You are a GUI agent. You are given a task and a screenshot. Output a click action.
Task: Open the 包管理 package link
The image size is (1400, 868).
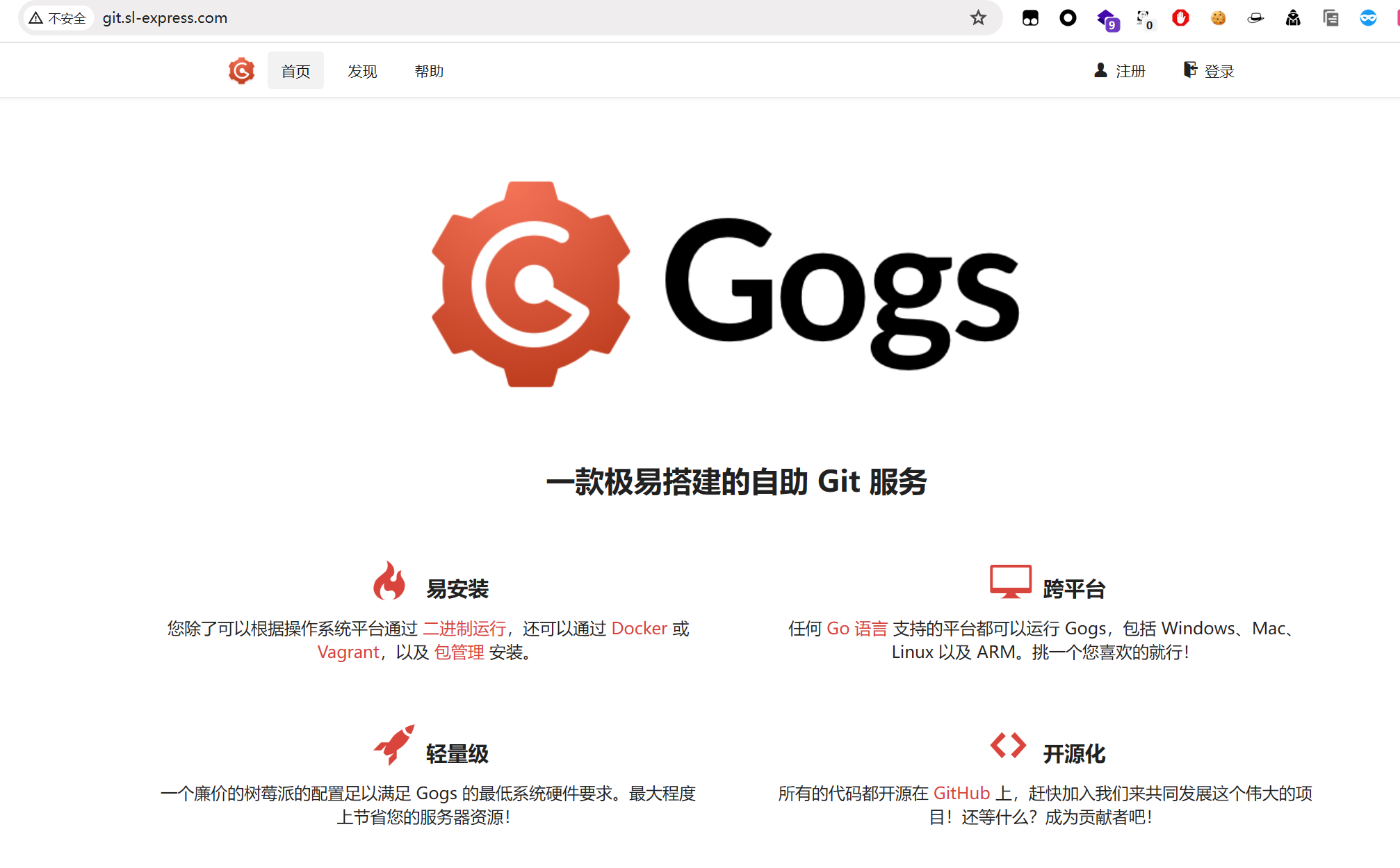point(459,652)
